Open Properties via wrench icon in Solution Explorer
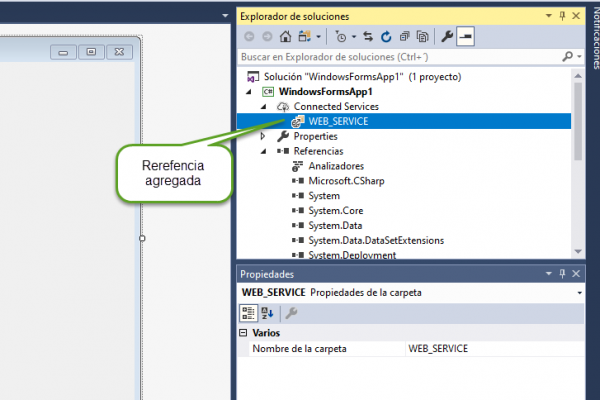600x400 pixels. click(447, 36)
